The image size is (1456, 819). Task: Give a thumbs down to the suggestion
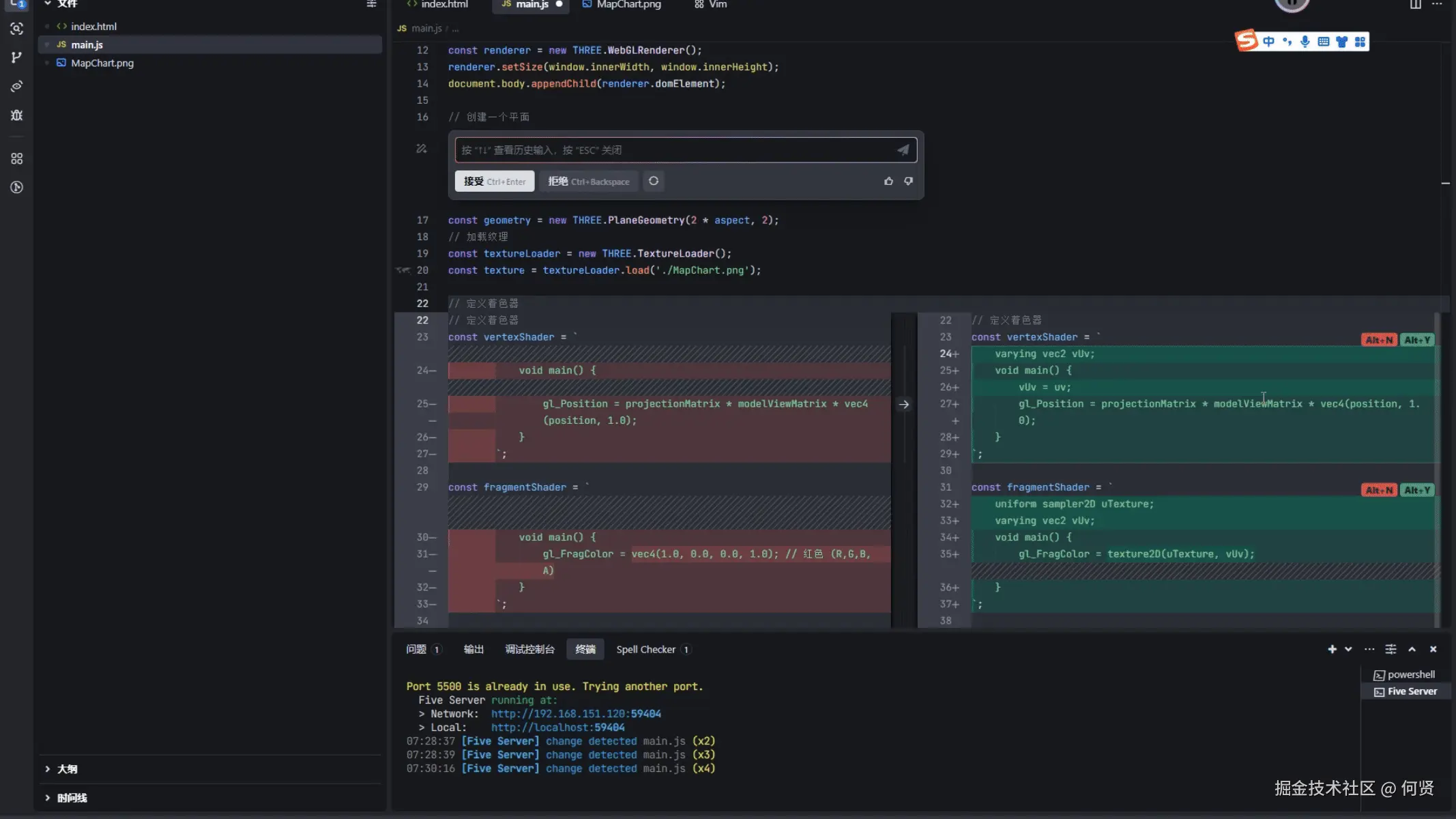point(908,181)
